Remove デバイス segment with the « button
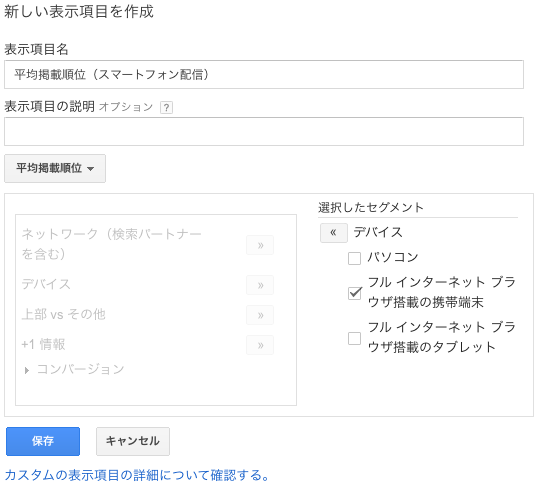 click(334, 233)
